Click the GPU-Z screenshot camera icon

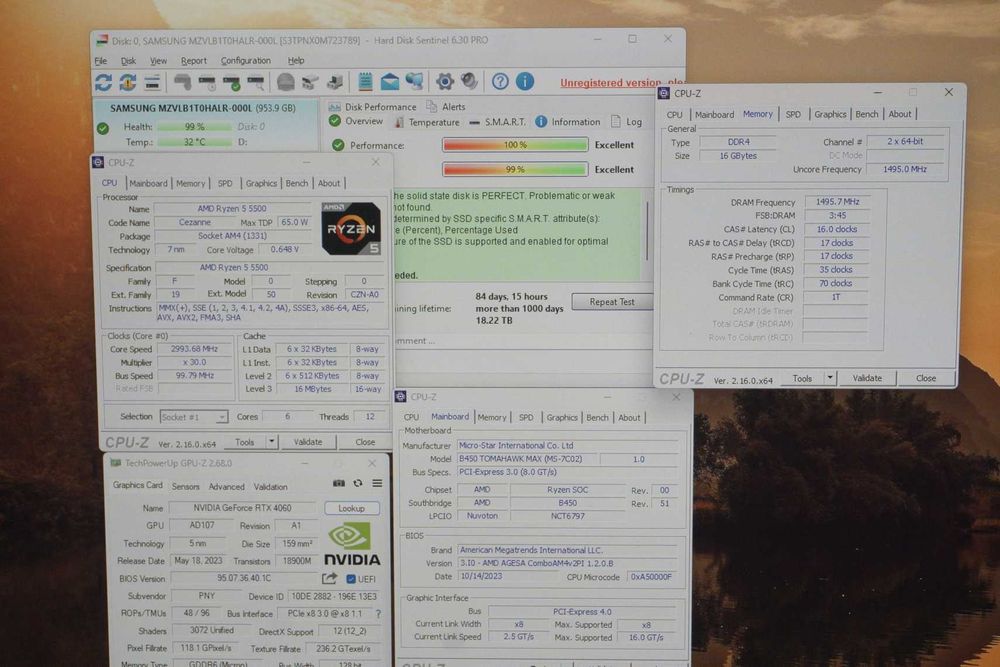point(339,483)
